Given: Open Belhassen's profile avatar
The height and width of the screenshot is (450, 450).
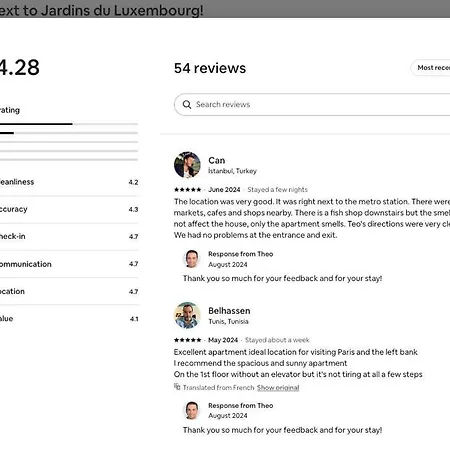Looking at the screenshot, I should click(187, 315).
